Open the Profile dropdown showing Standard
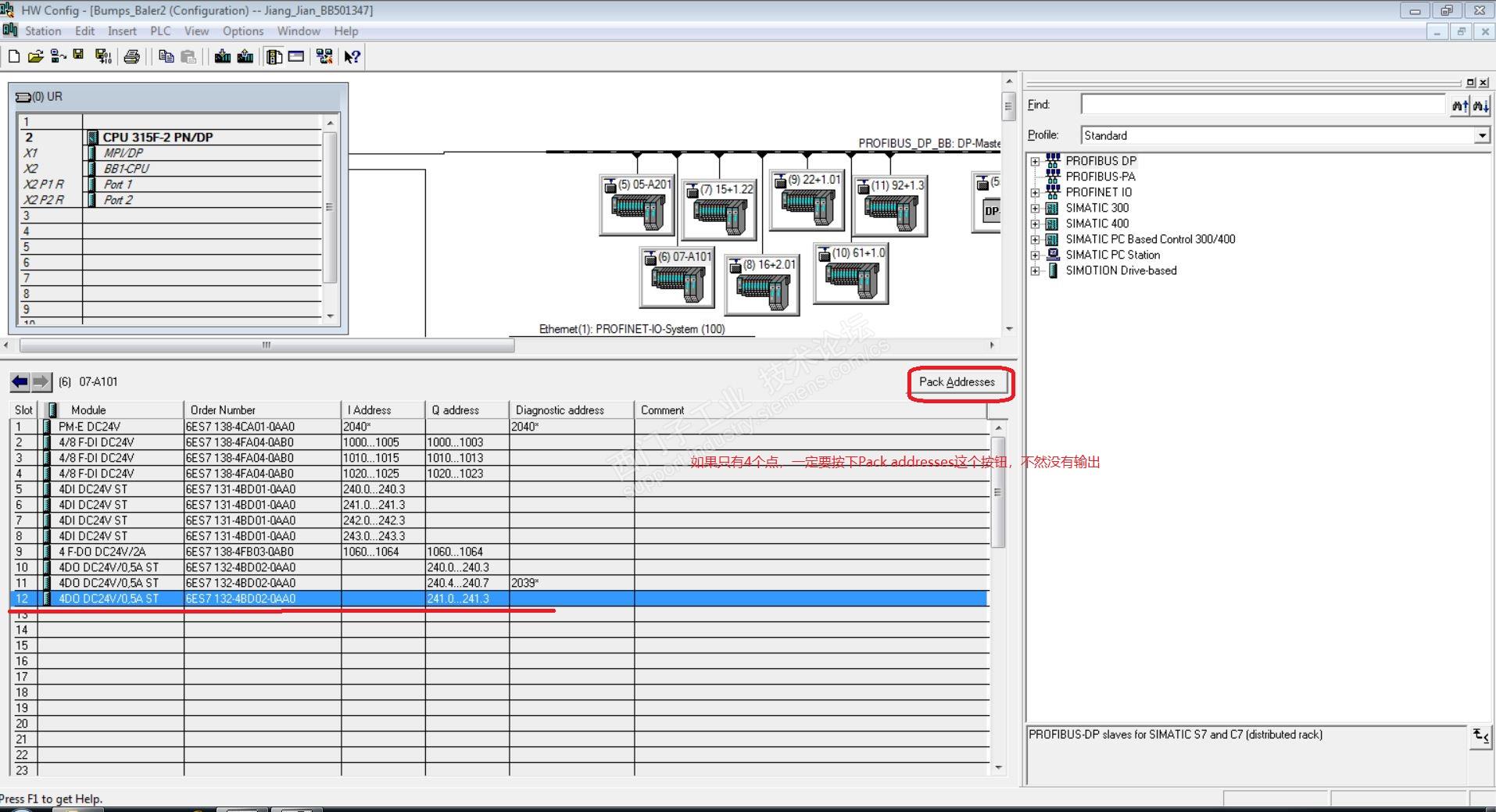Screen dimensions: 1496x812 (x=1482, y=135)
